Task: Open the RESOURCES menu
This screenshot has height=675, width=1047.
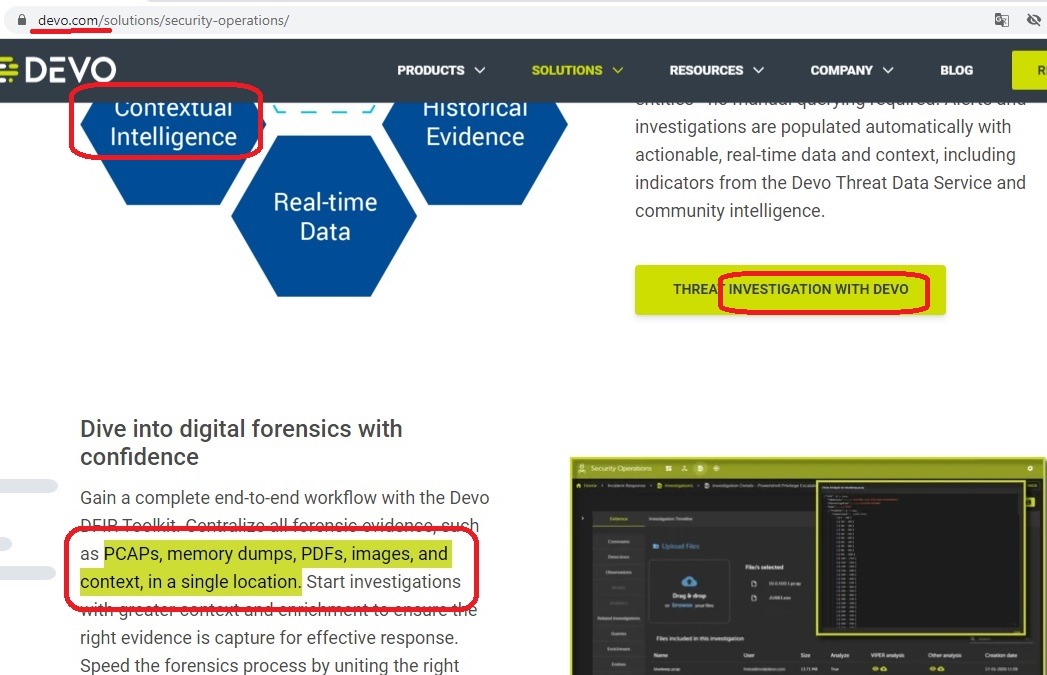Action: 706,70
